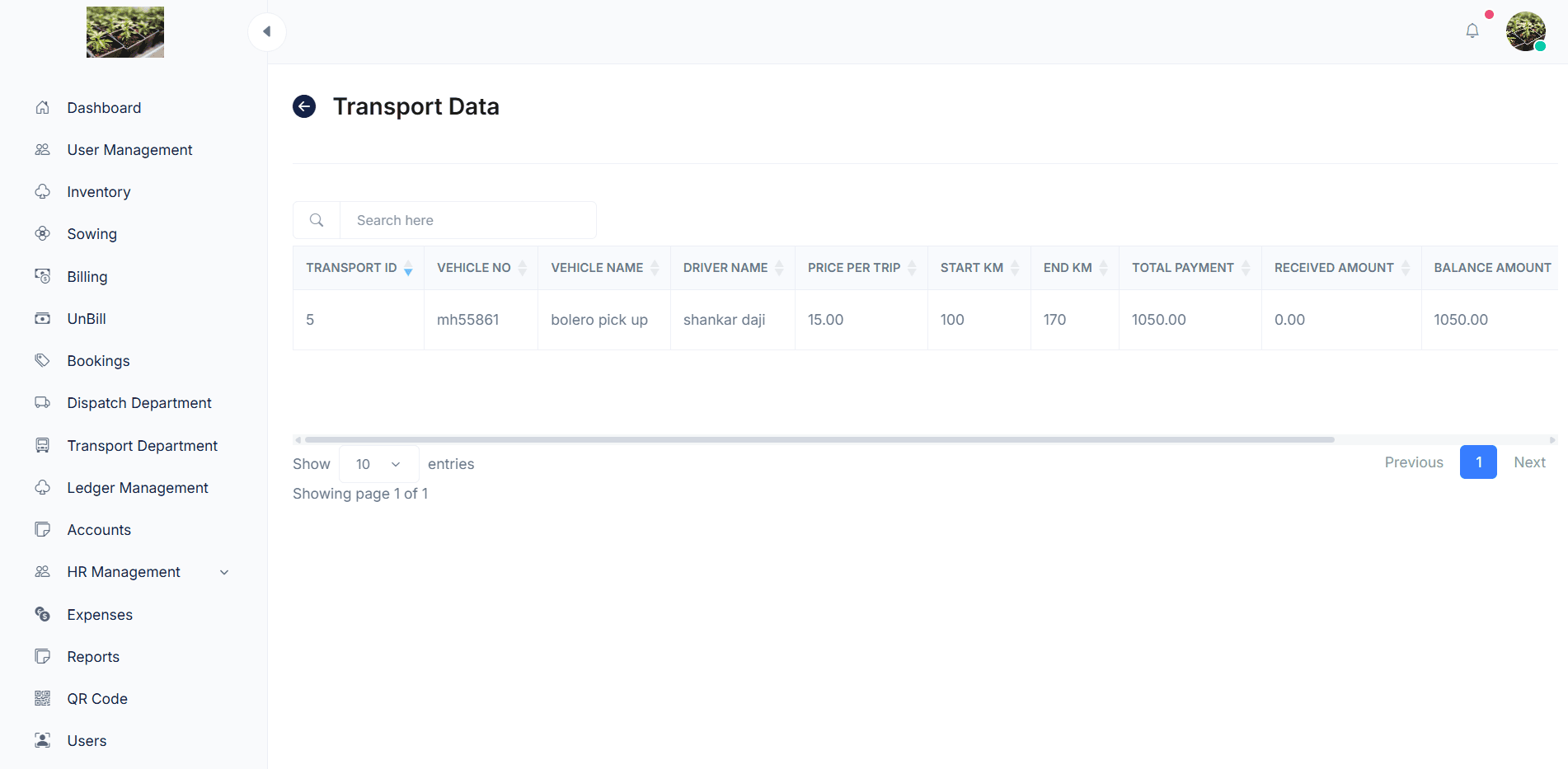Go to Ledger Management
This screenshot has width=1568, height=769.
tap(137, 487)
